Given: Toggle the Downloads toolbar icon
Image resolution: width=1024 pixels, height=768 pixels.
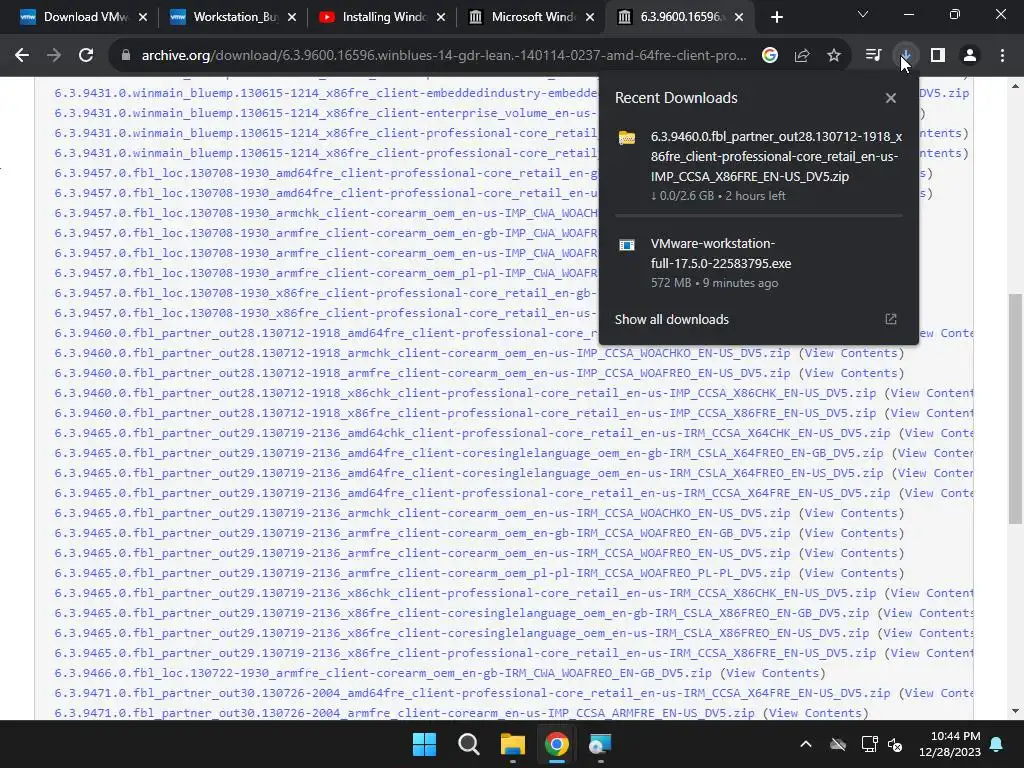Looking at the screenshot, I should [905, 56].
